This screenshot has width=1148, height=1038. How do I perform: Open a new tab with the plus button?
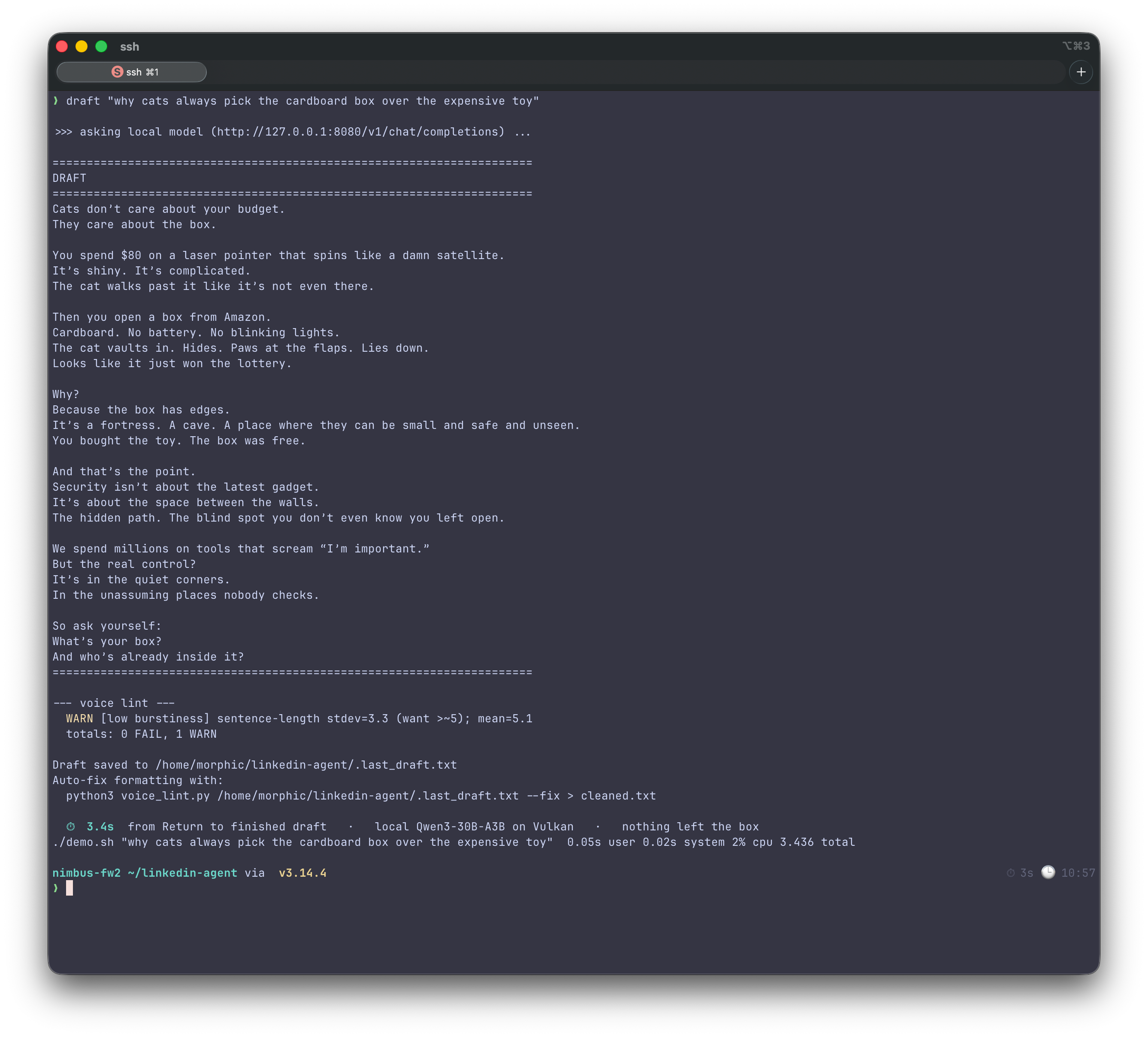[1081, 72]
